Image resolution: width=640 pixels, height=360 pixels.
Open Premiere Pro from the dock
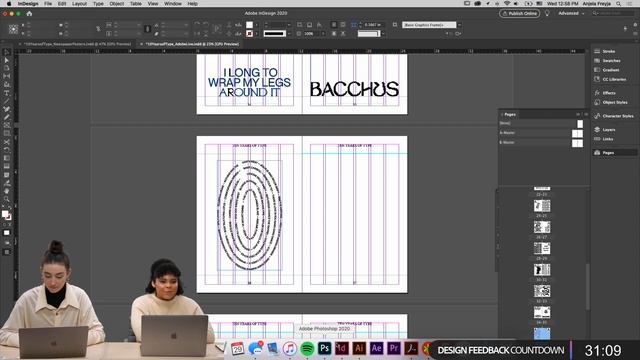click(x=394, y=348)
